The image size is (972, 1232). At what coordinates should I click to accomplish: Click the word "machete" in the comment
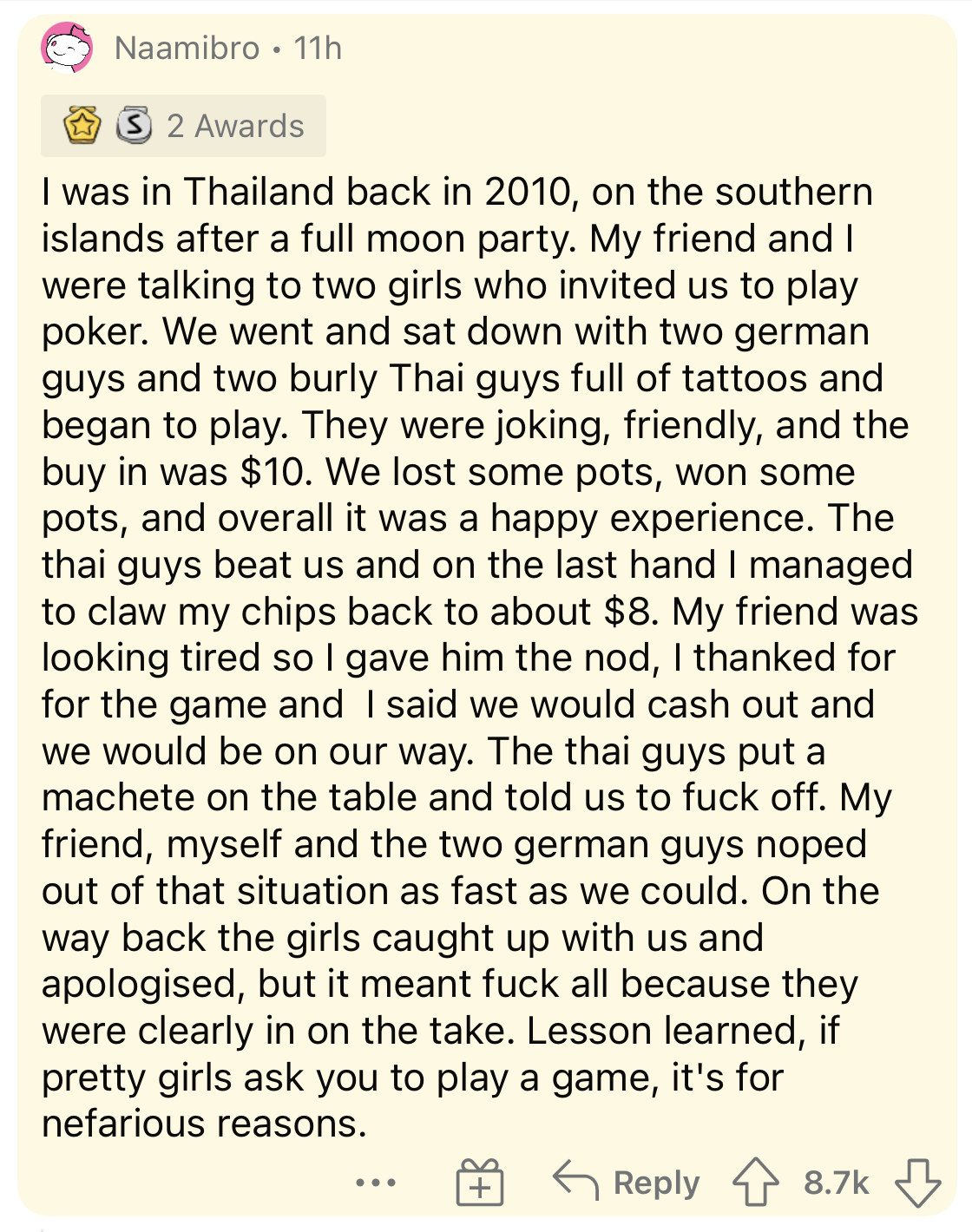(118, 798)
